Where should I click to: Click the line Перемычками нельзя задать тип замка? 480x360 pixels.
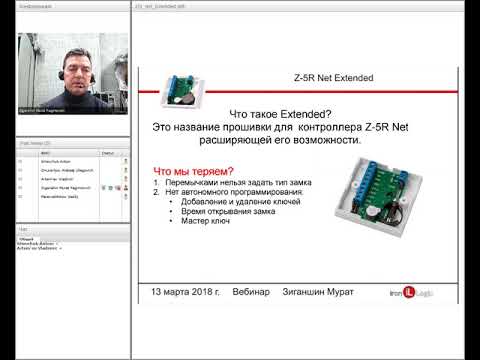click(x=238, y=183)
